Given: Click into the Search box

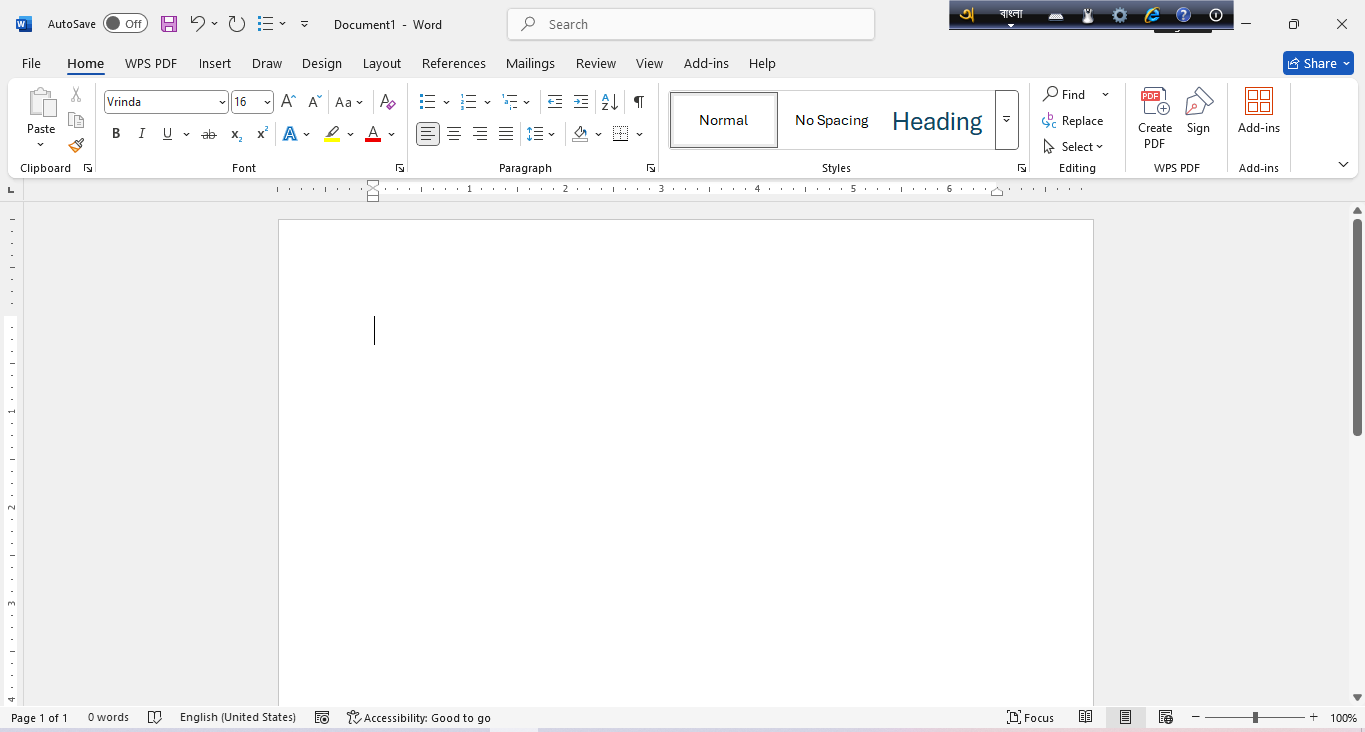Looking at the screenshot, I should 690,24.
